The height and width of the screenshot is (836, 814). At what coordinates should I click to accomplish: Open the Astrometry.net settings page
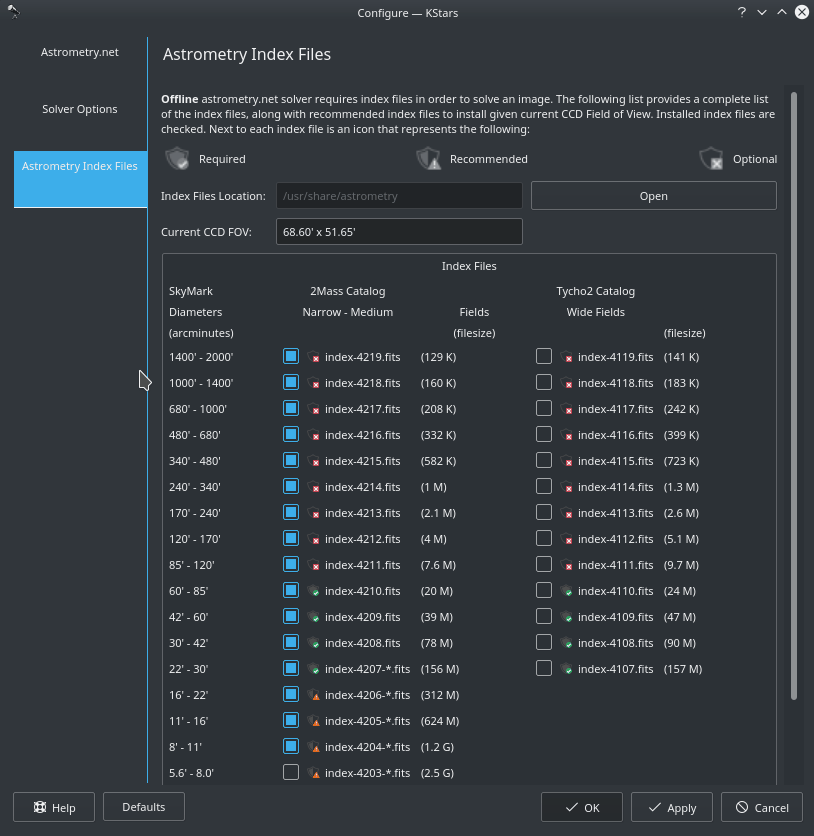pos(79,51)
